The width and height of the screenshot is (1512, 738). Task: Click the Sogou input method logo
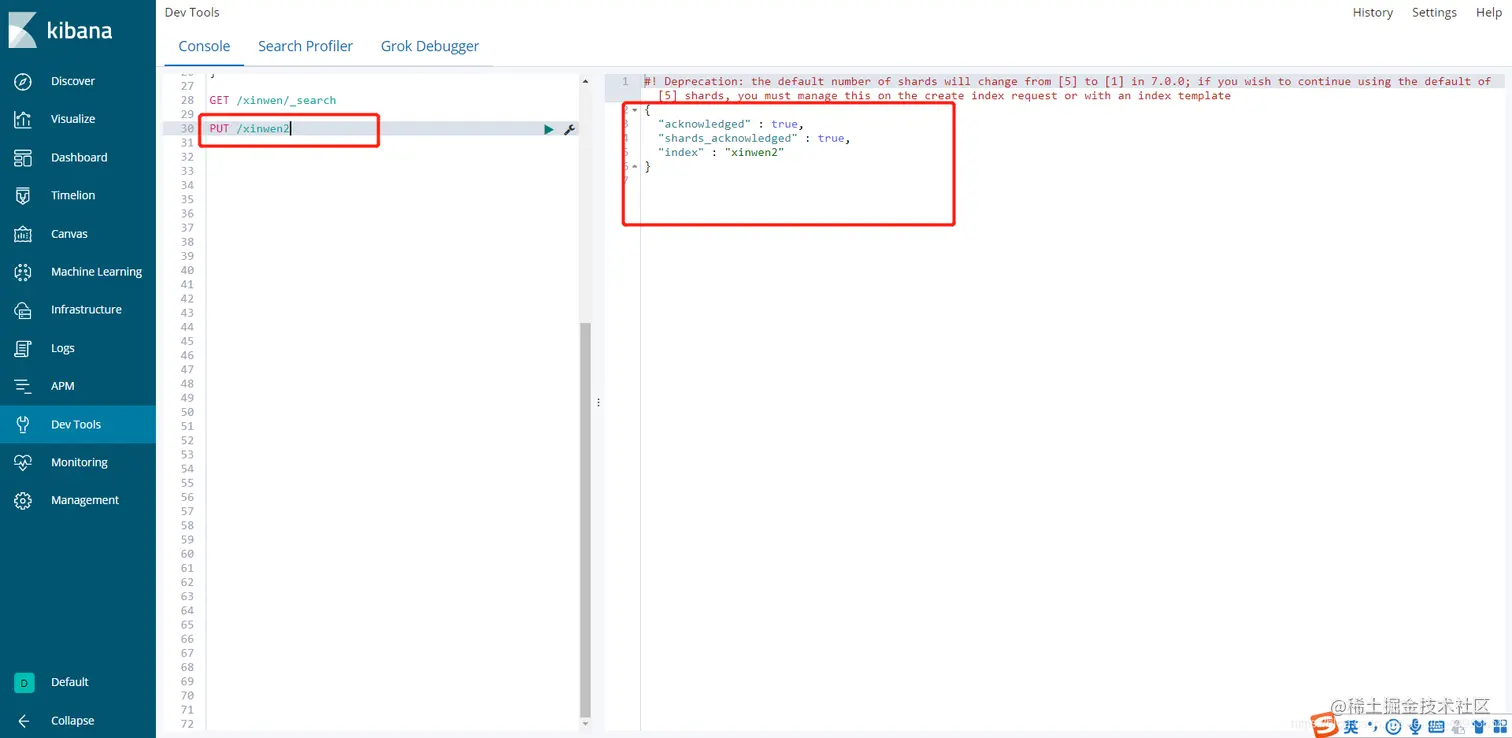pyautogui.click(x=1326, y=725)
